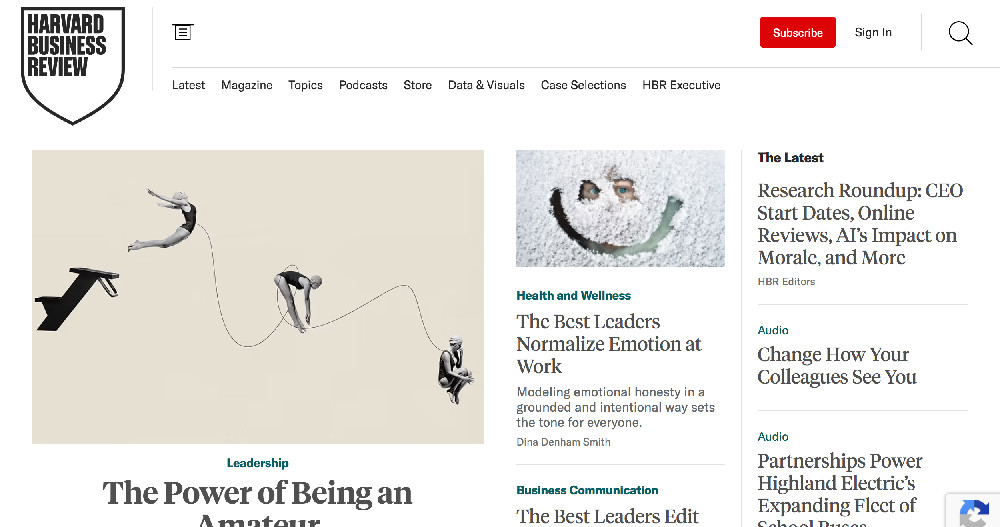1000x527 pixels.
Task: Open the Magazine menu item
Action: pos(246,85)
